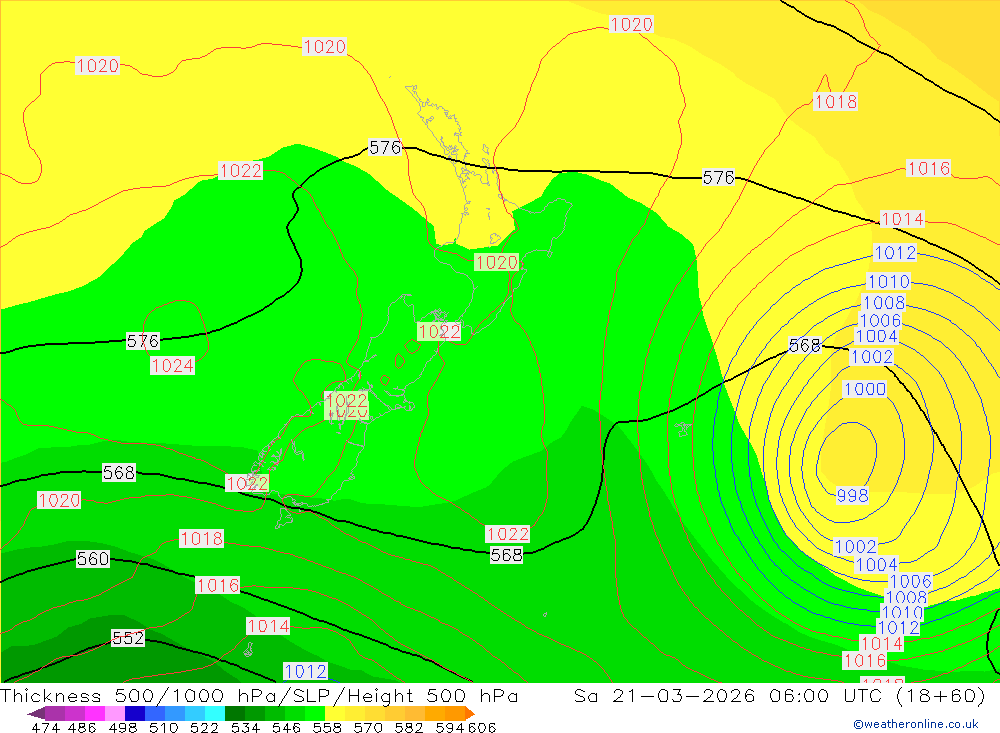Click the forecast time 'Sa 21-03-2026 06:00 UTC (18+60)'
This screenshot has height=733, width=1000.
(779, 695)
